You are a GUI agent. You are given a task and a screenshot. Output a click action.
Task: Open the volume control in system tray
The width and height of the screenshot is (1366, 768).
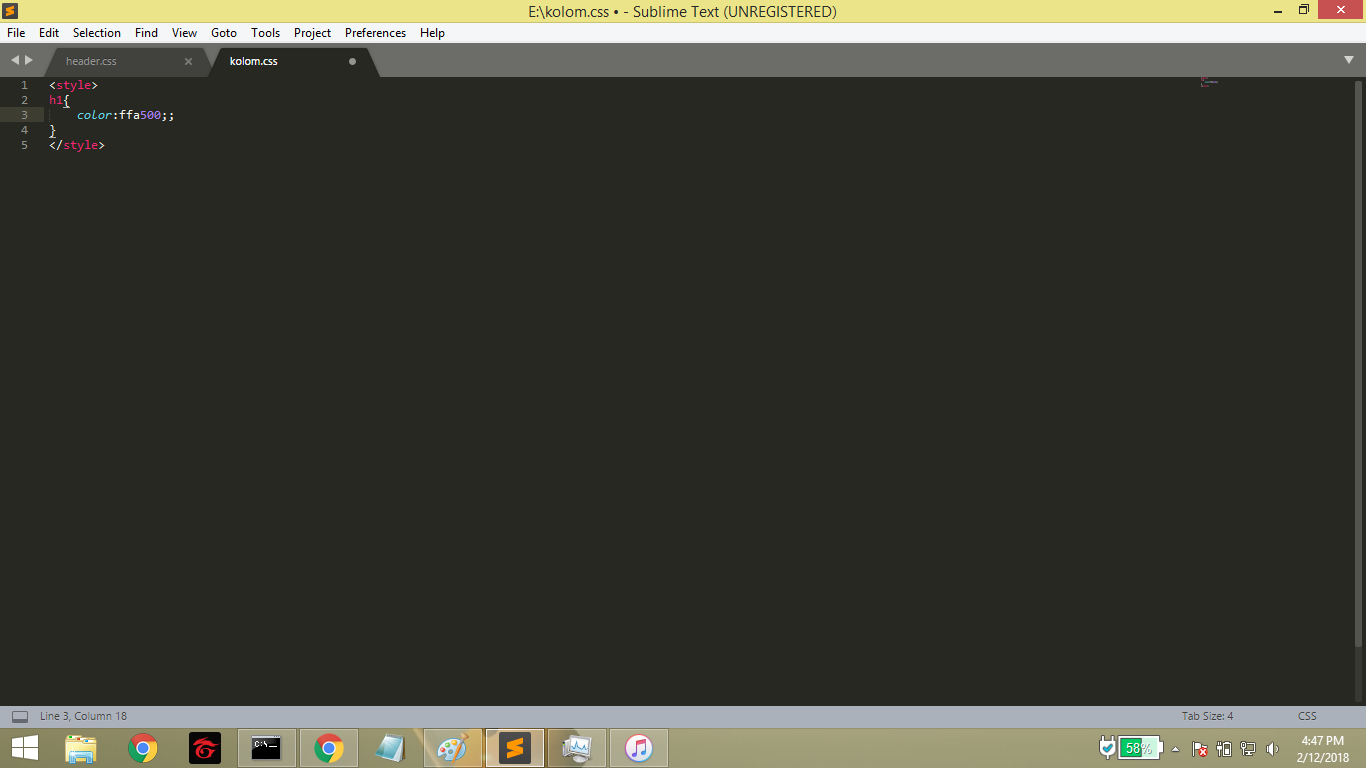point(1272,747)
